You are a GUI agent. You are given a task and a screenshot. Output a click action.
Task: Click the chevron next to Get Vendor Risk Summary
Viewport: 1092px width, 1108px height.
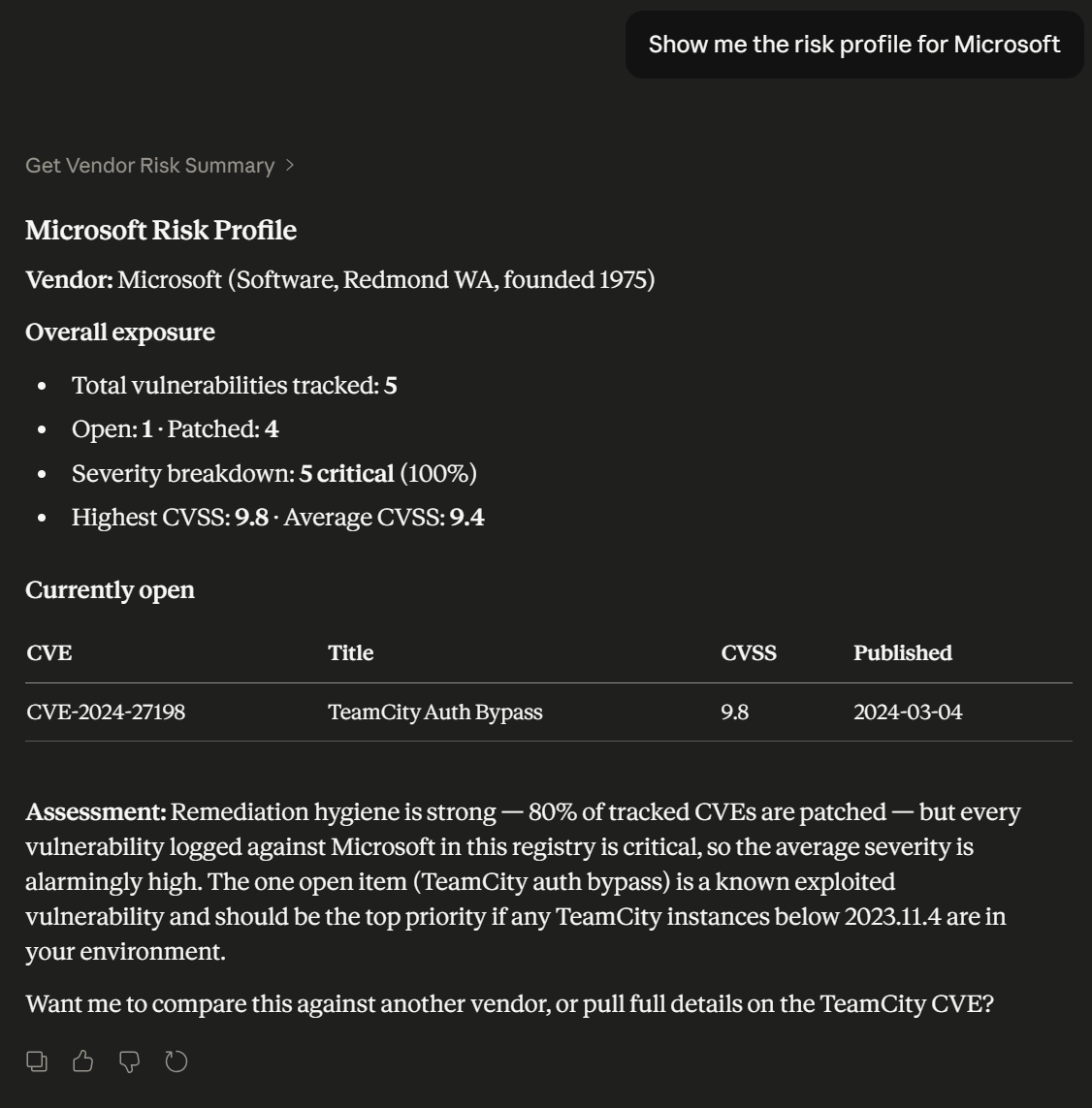click(x=289, y=165)
